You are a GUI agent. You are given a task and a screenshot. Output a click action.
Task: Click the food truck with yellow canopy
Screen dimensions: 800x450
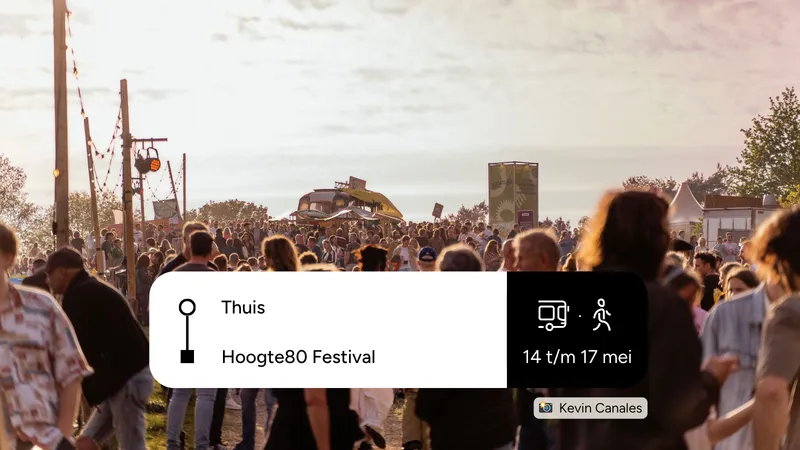pos(349,203)
